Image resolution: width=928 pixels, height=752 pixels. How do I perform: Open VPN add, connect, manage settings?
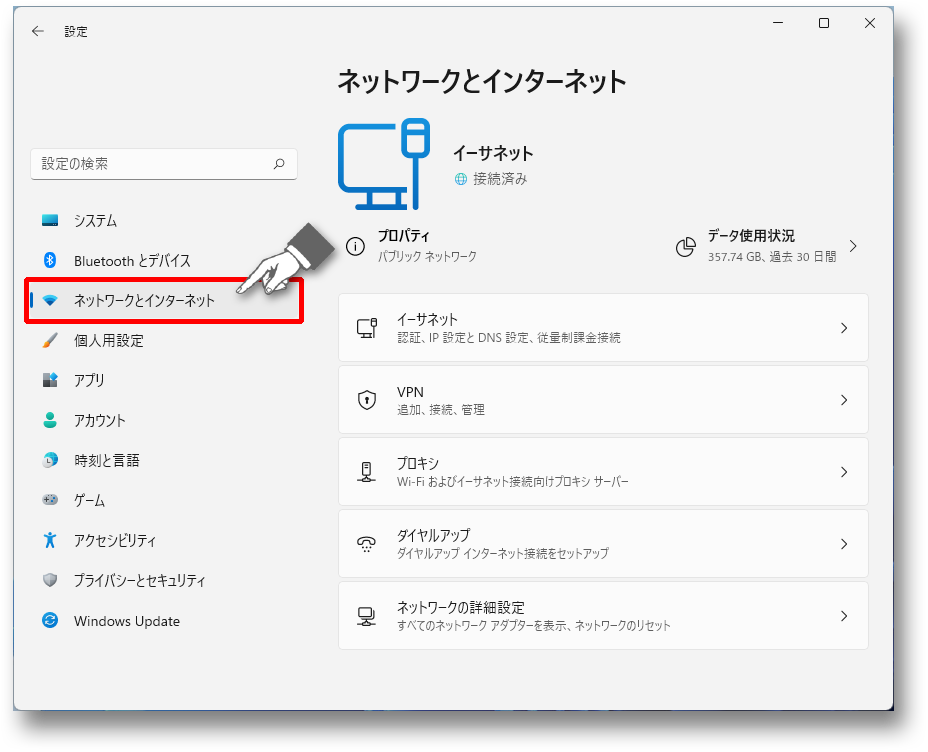pyautogui.click(x=603, y=400)
